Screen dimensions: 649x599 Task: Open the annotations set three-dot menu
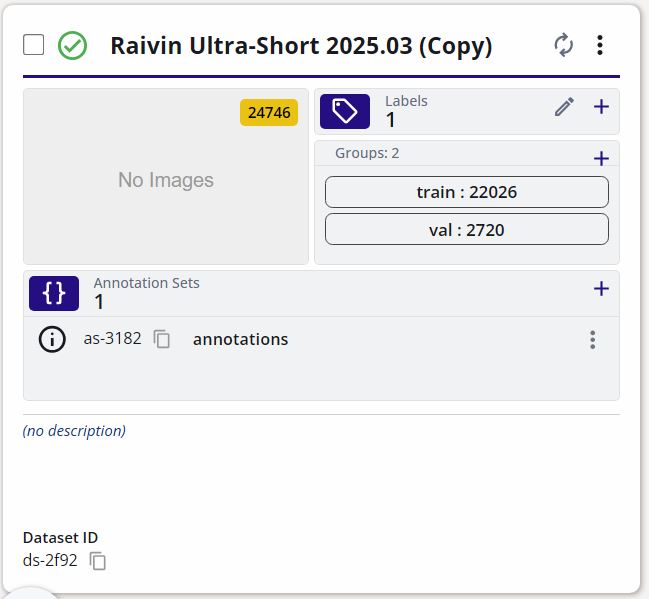click(x=593, y=340)
